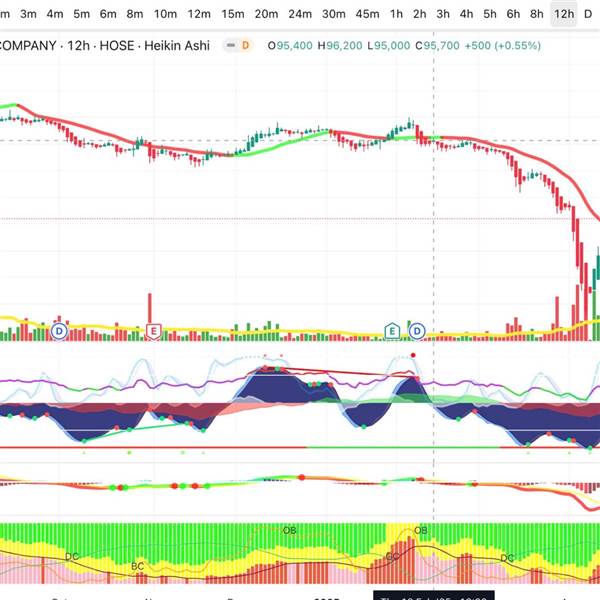Click the first OB label in bottom indicator
600x600 pixels.
[289, 530]
